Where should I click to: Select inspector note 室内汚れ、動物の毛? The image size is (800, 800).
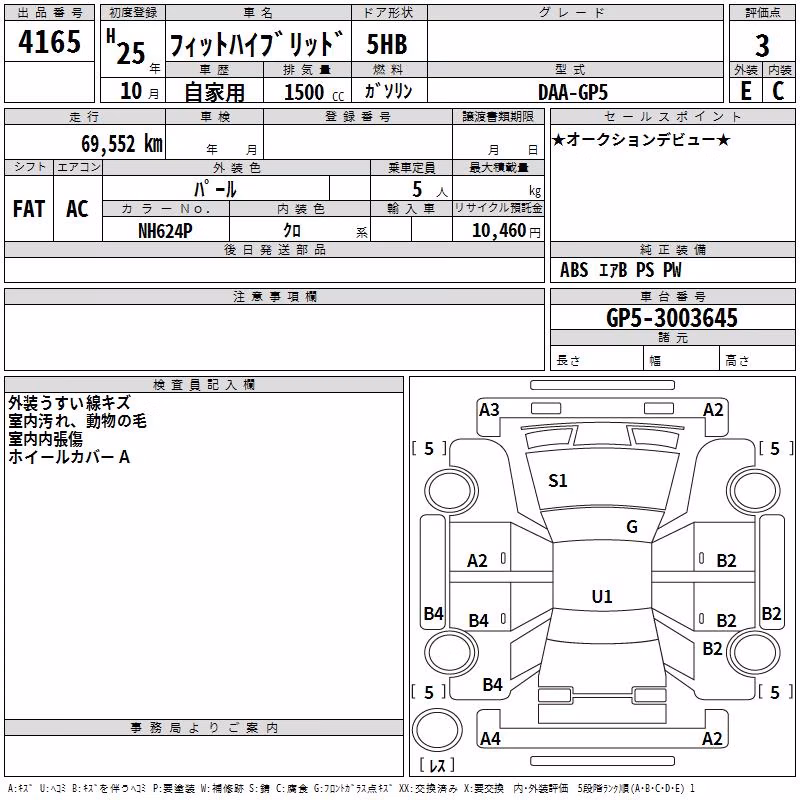click(77, 421)
